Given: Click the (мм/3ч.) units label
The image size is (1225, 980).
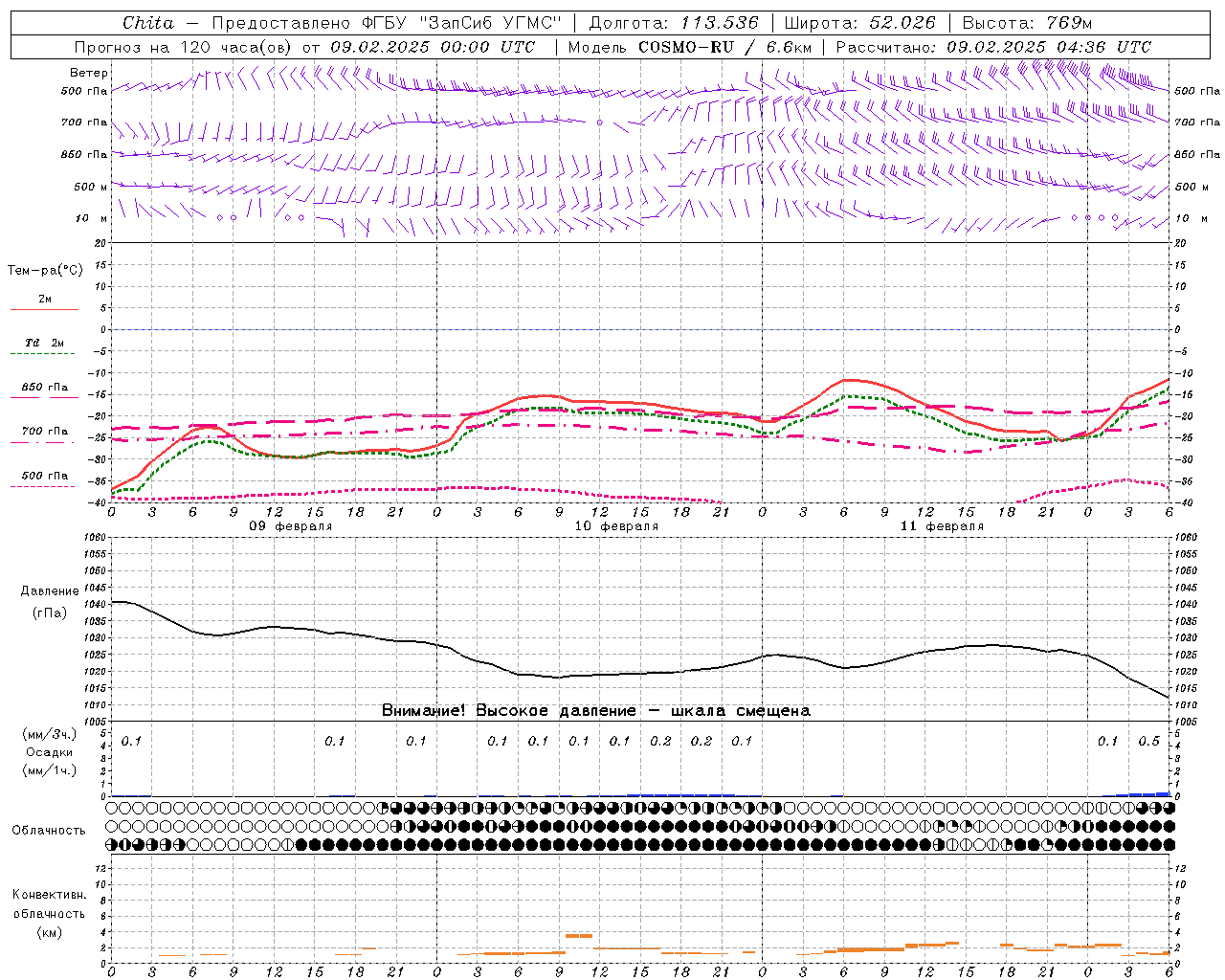Looking at the screenshot, I should (x=49, y=734).
